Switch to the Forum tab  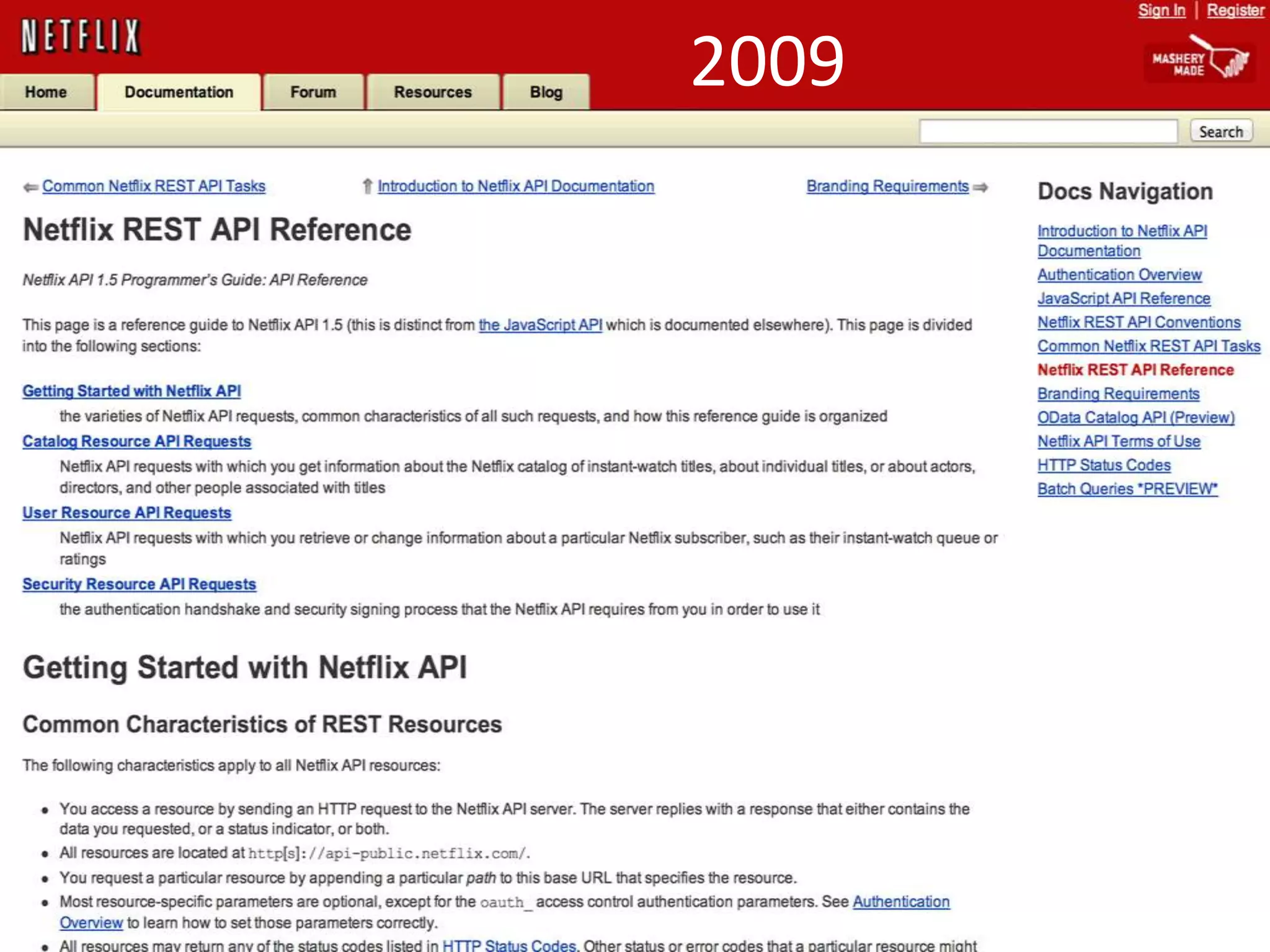[313, 92]
